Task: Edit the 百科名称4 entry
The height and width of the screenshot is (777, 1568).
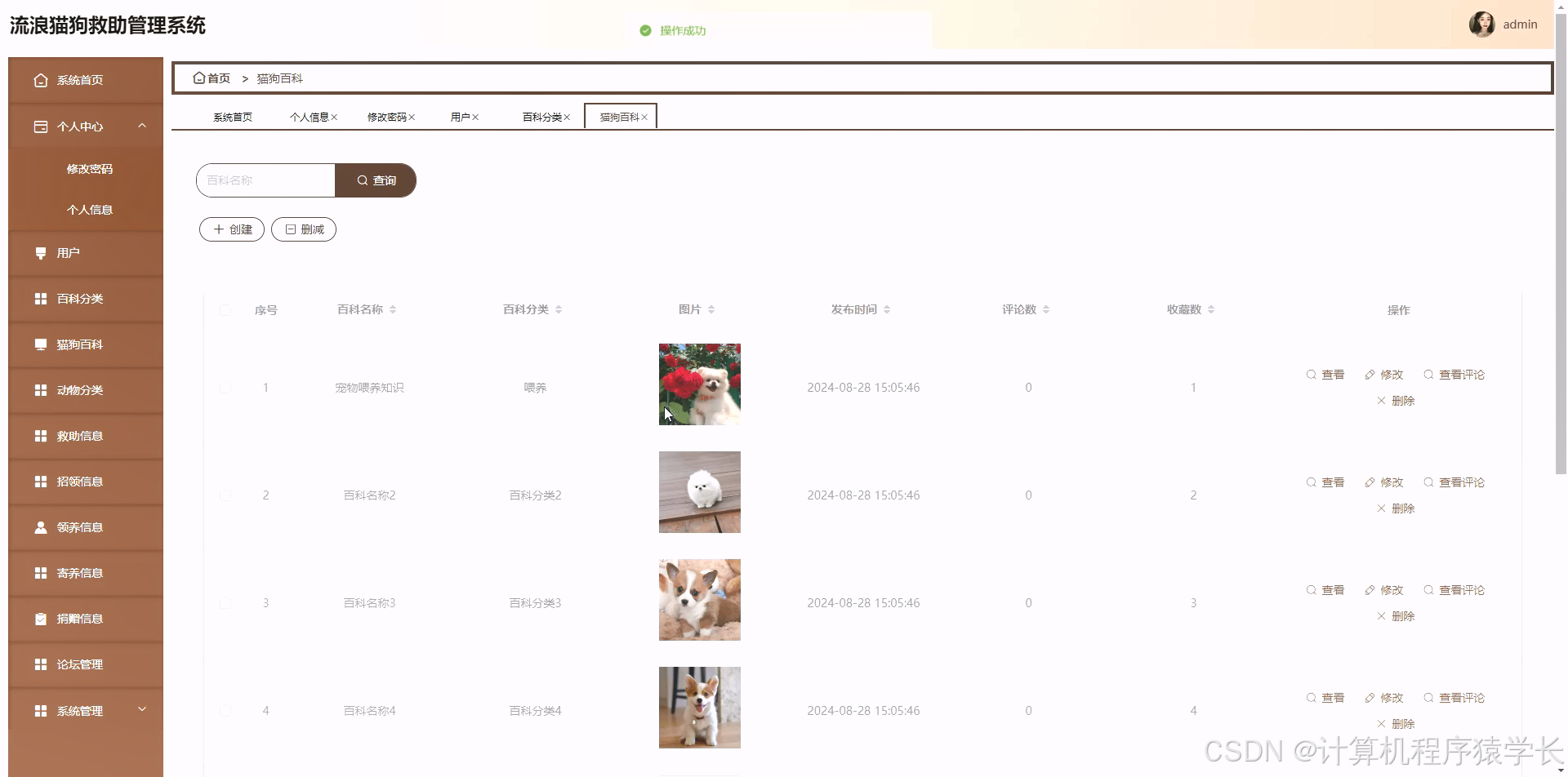Action: [1383, 698]
